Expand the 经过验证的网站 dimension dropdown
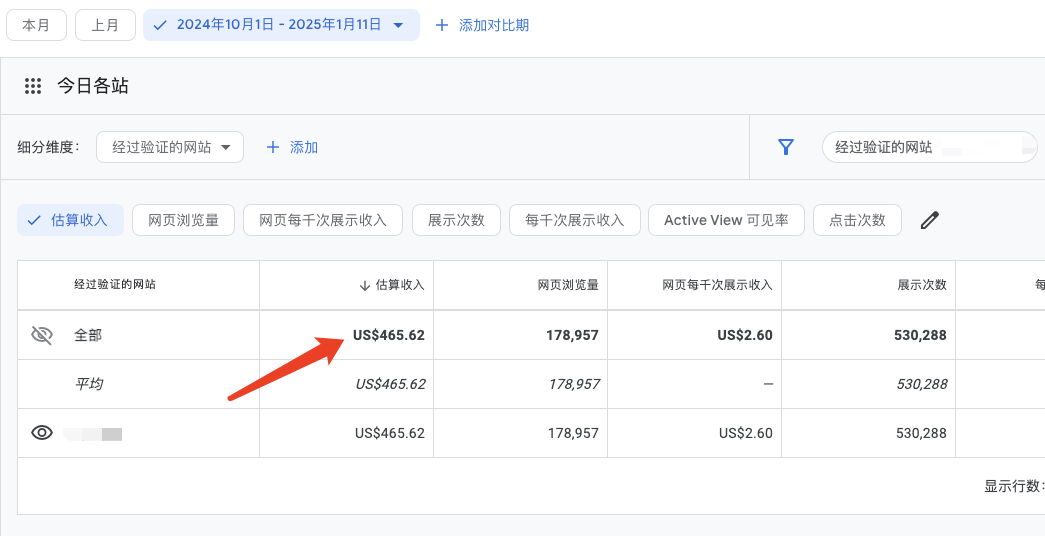 [x=170, y=147]
